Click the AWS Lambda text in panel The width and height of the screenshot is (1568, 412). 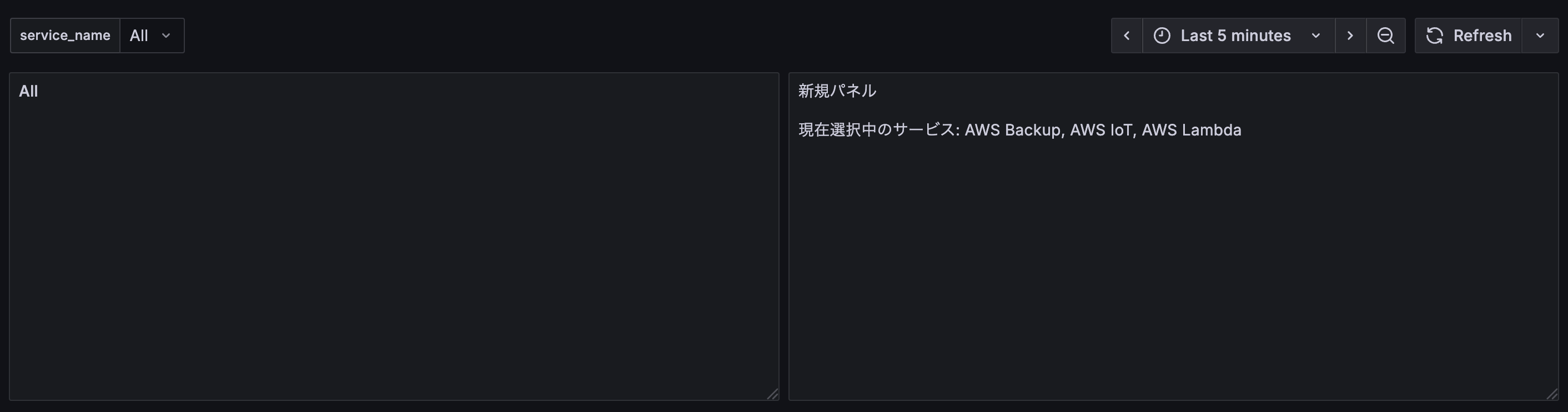1191,129
